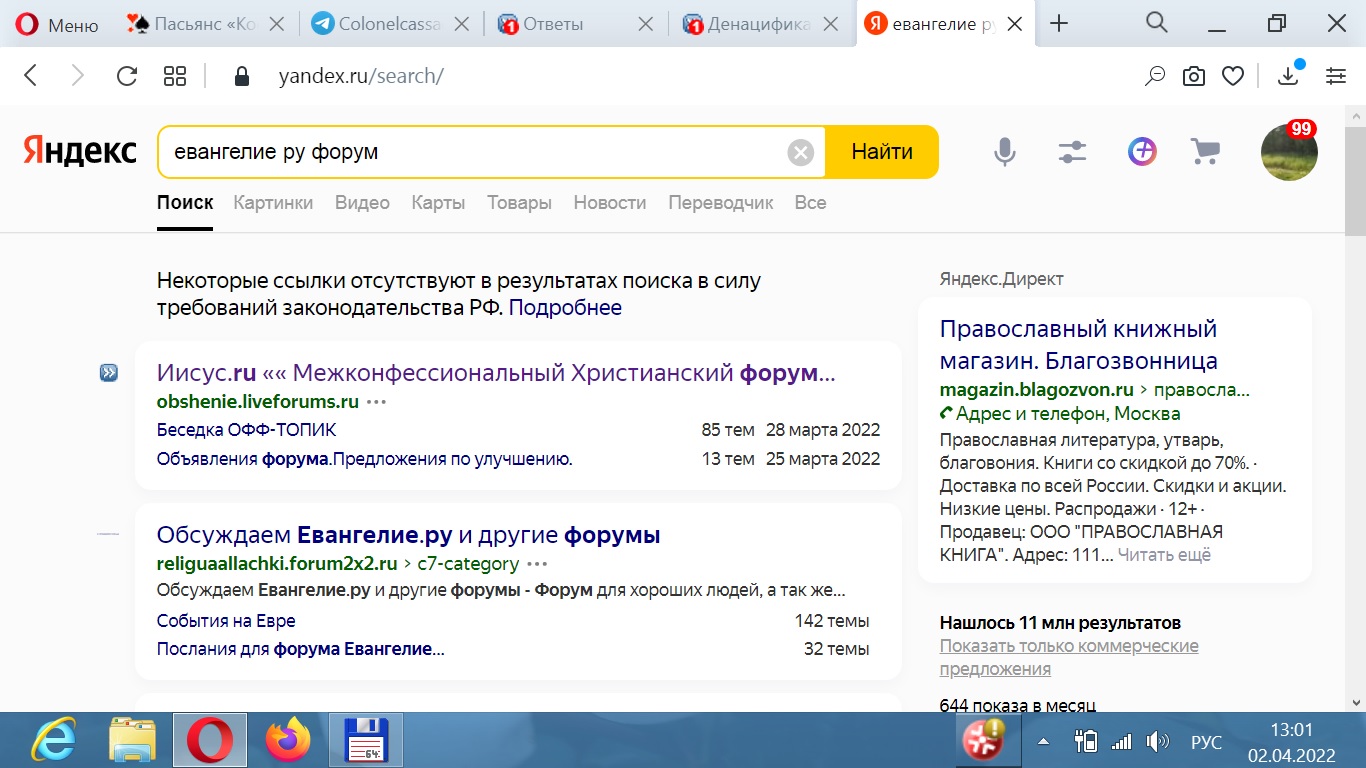
Task: Open События на Евре sublink
Action: (x=226, y=621)
